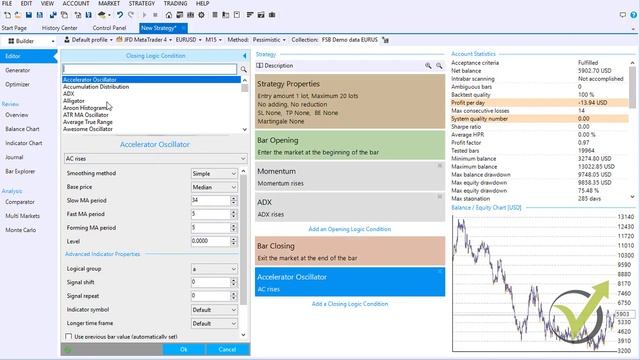Open the JFD MetaTrader 4 data source dropdown

[x=144, y=40]
